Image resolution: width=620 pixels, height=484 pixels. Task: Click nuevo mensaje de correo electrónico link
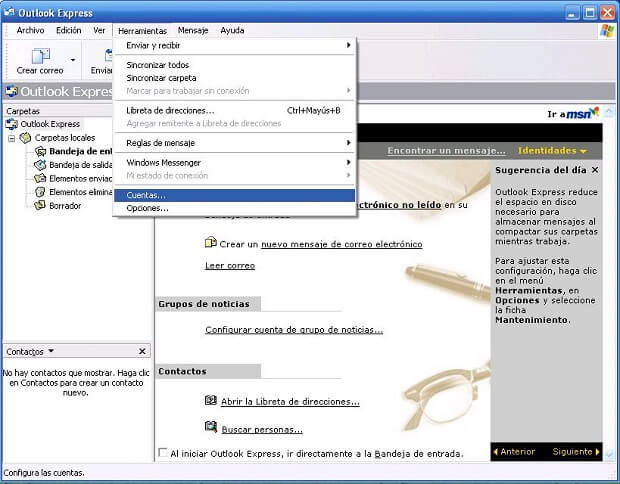[342, 244]
